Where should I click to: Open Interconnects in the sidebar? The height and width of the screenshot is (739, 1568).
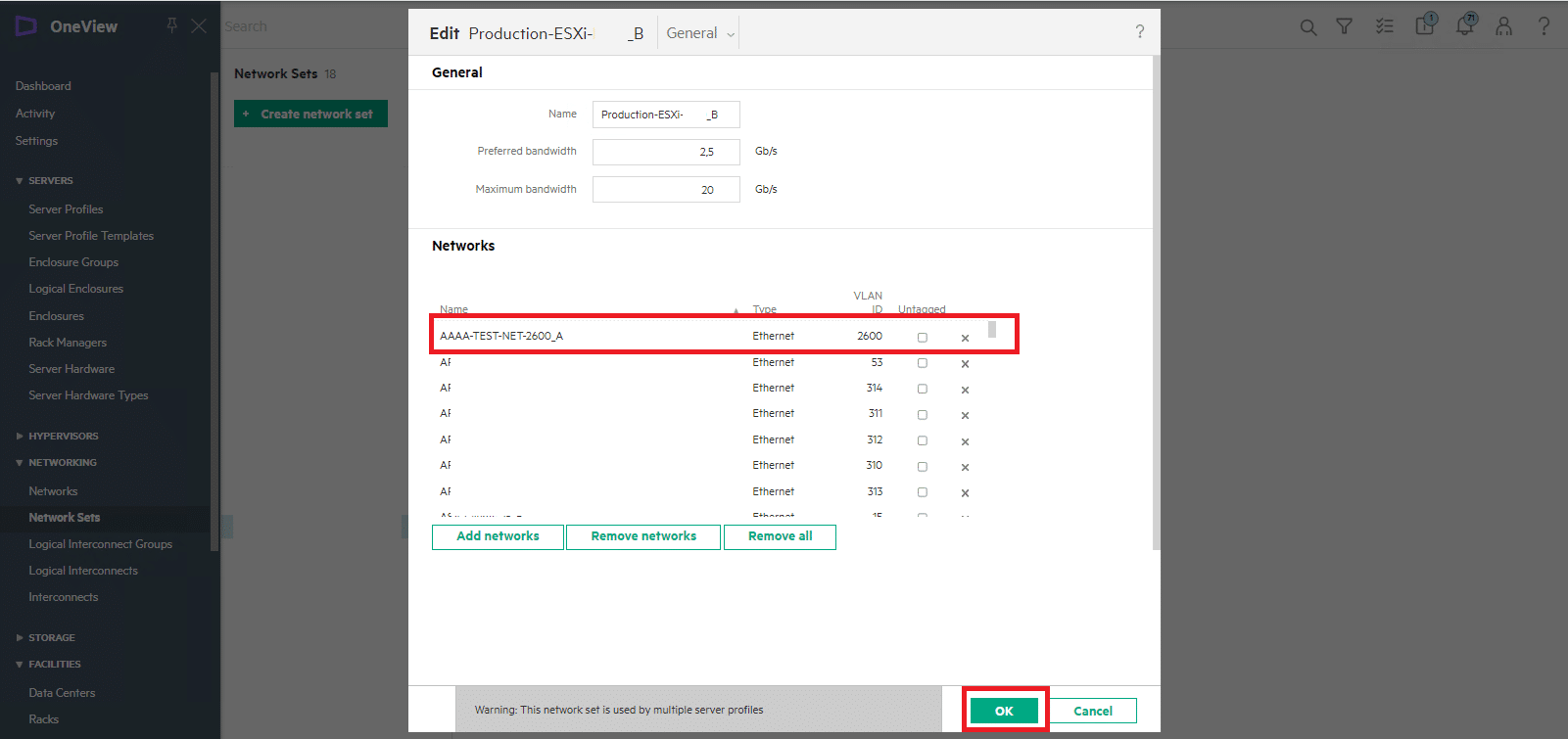tap(63, 597)
